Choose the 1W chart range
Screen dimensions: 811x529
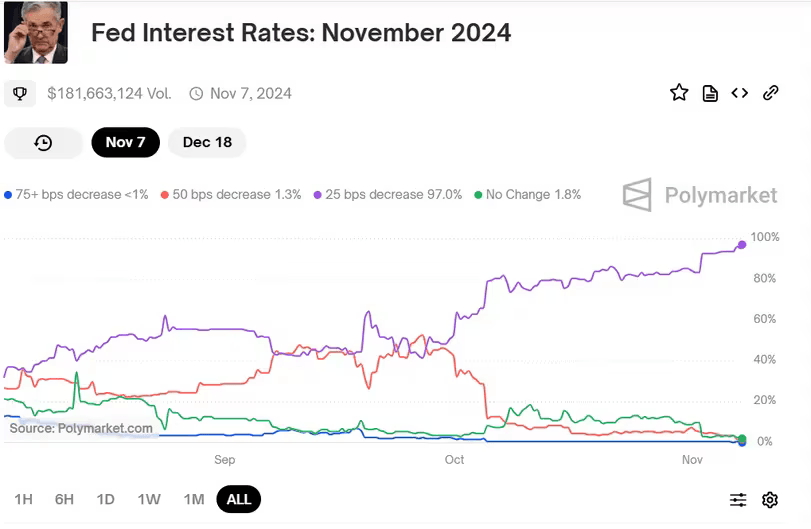149,499
